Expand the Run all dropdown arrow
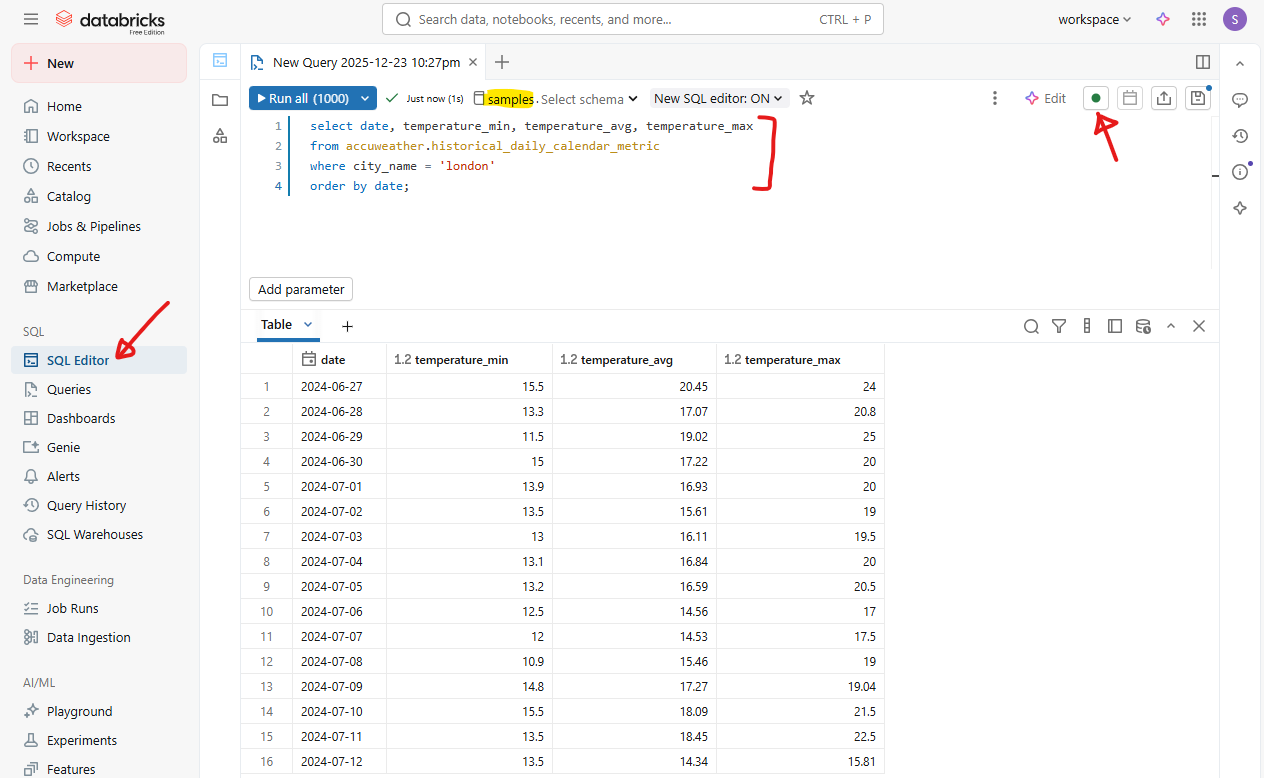This screenshot has width=1264, height=778. coord(366,98)
